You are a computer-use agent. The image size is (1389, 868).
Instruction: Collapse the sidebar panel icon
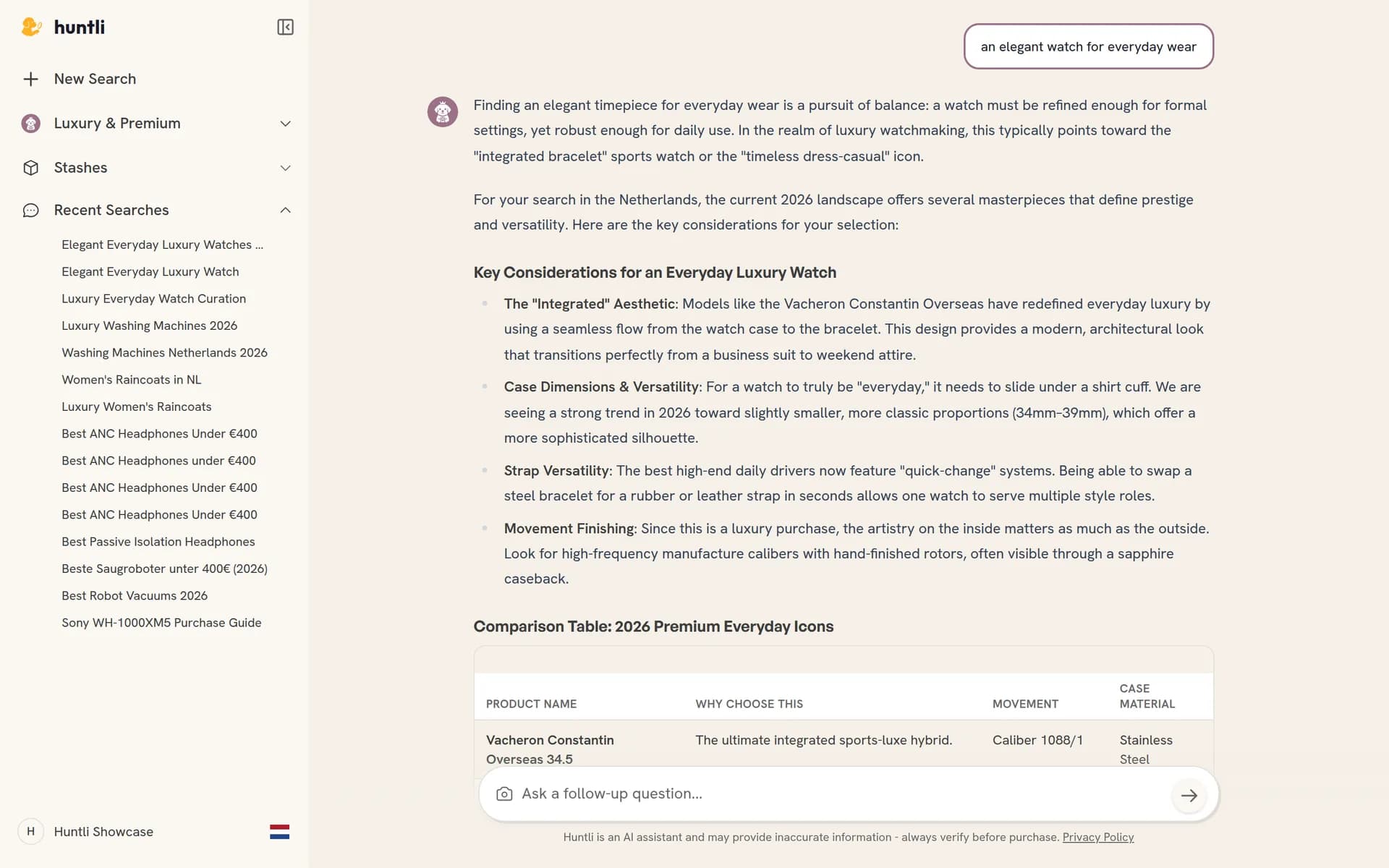[285, 27]
